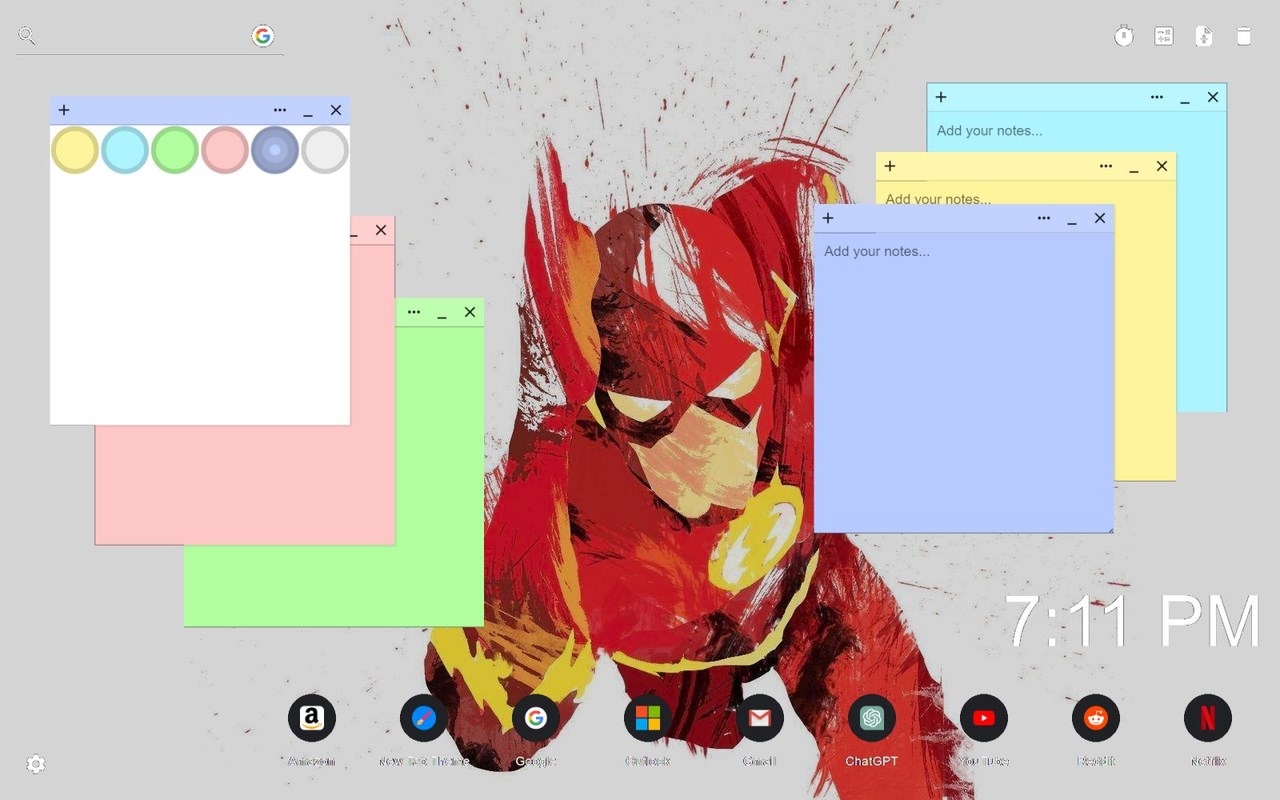Open the Amazon shortcut
The image size is (1280, 800).
312,718
